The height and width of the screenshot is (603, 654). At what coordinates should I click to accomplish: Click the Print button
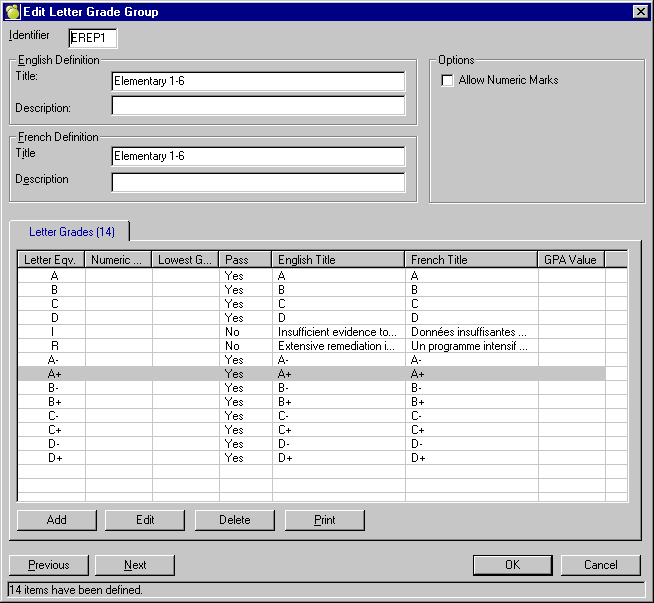click(324, 520)
